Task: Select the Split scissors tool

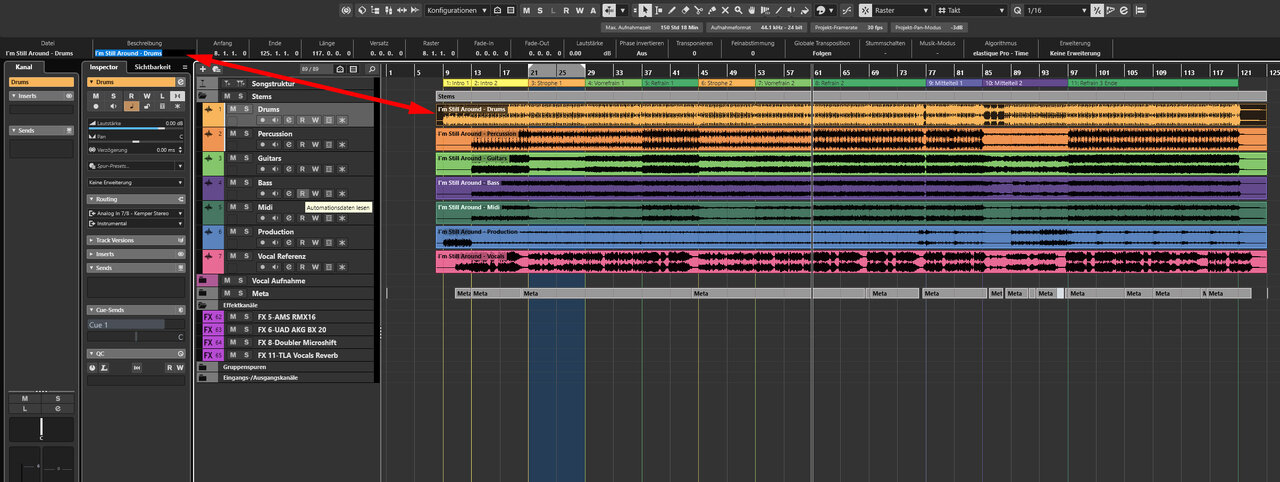Action: (x=699, y=10)
